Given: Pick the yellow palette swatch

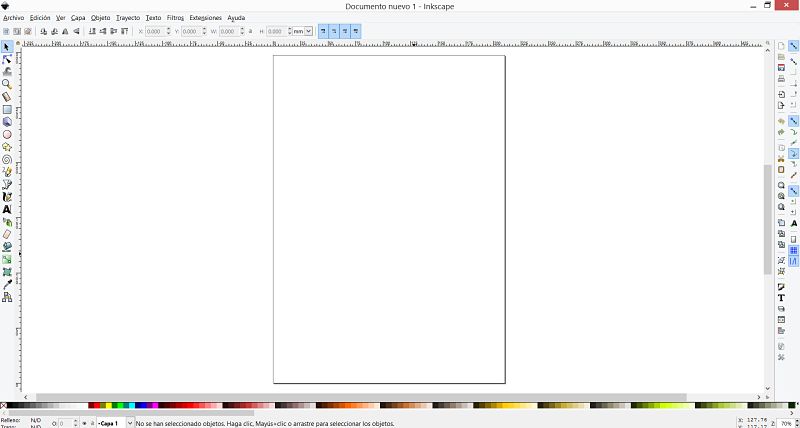Looking at the screenshot, I should point(109,406).
